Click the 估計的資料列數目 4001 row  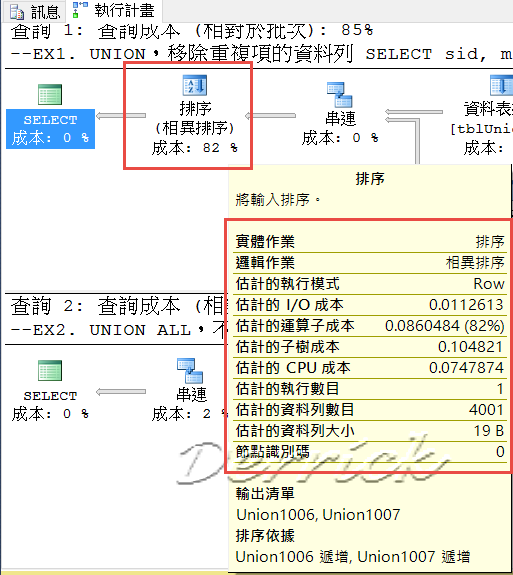click(370, 410)
